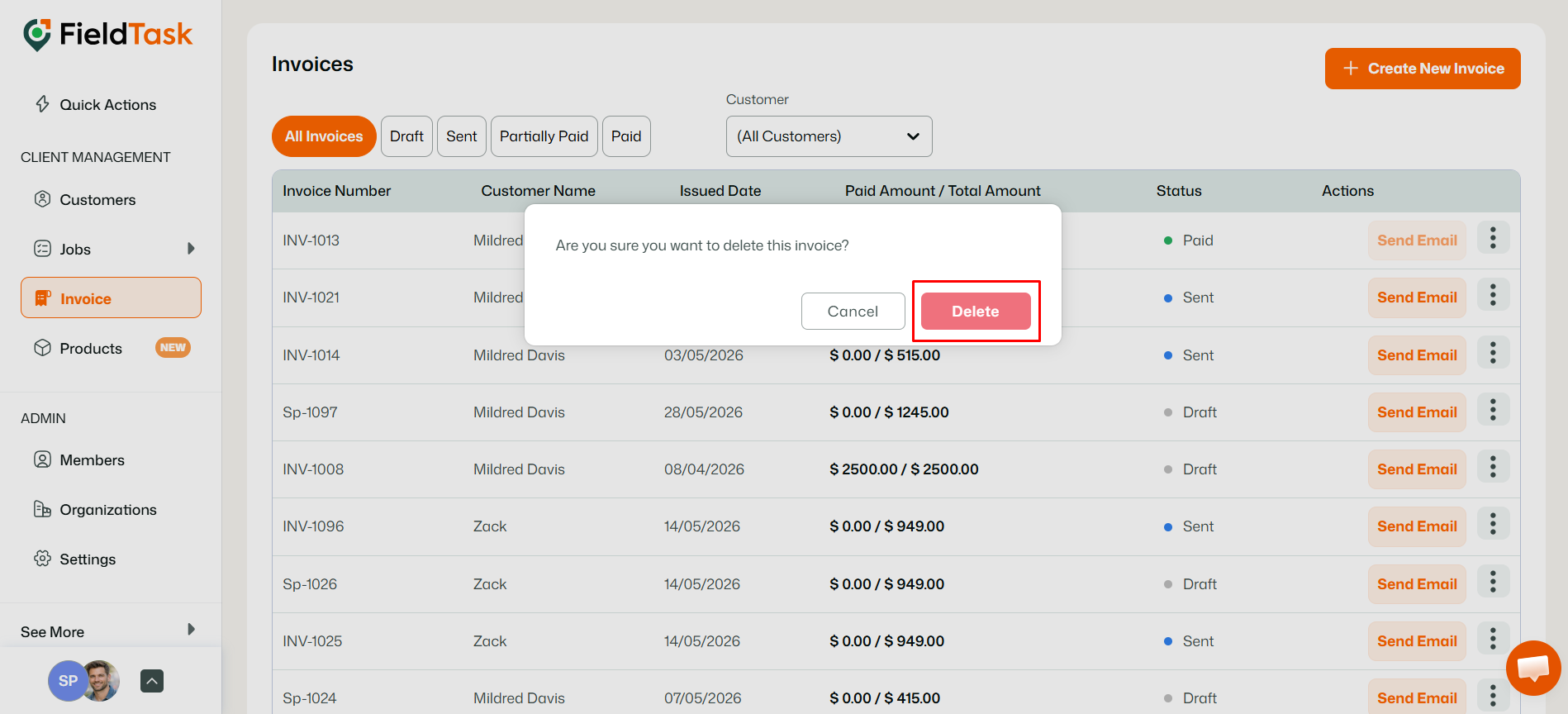
Task: Click the Settings gear icon
Action: [42, 559]
